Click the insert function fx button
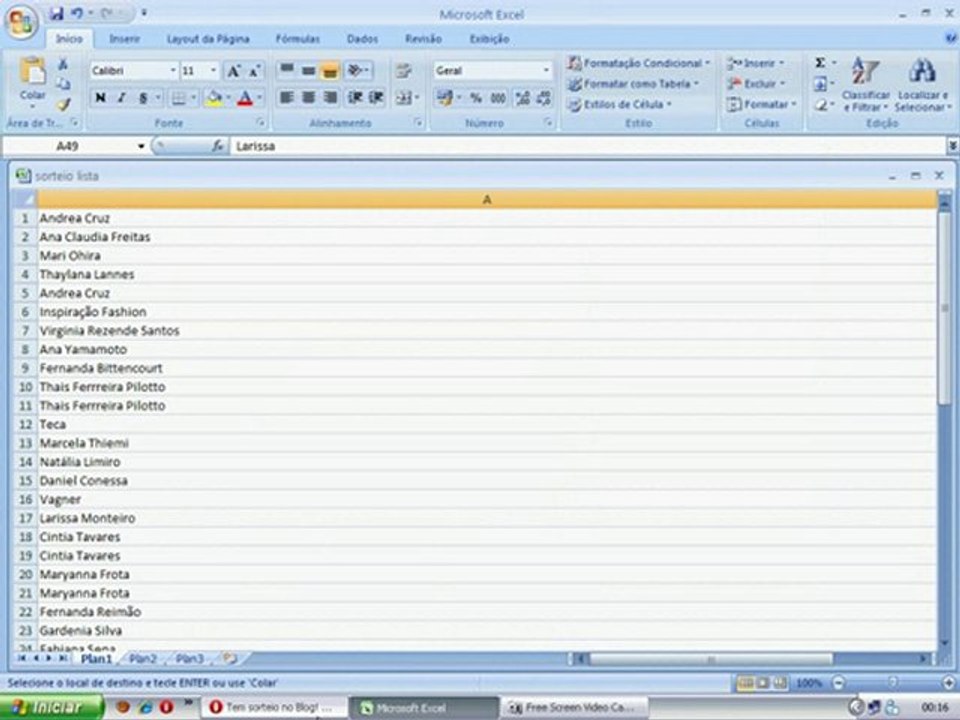960x720 pixels. [x=217, y=146]
